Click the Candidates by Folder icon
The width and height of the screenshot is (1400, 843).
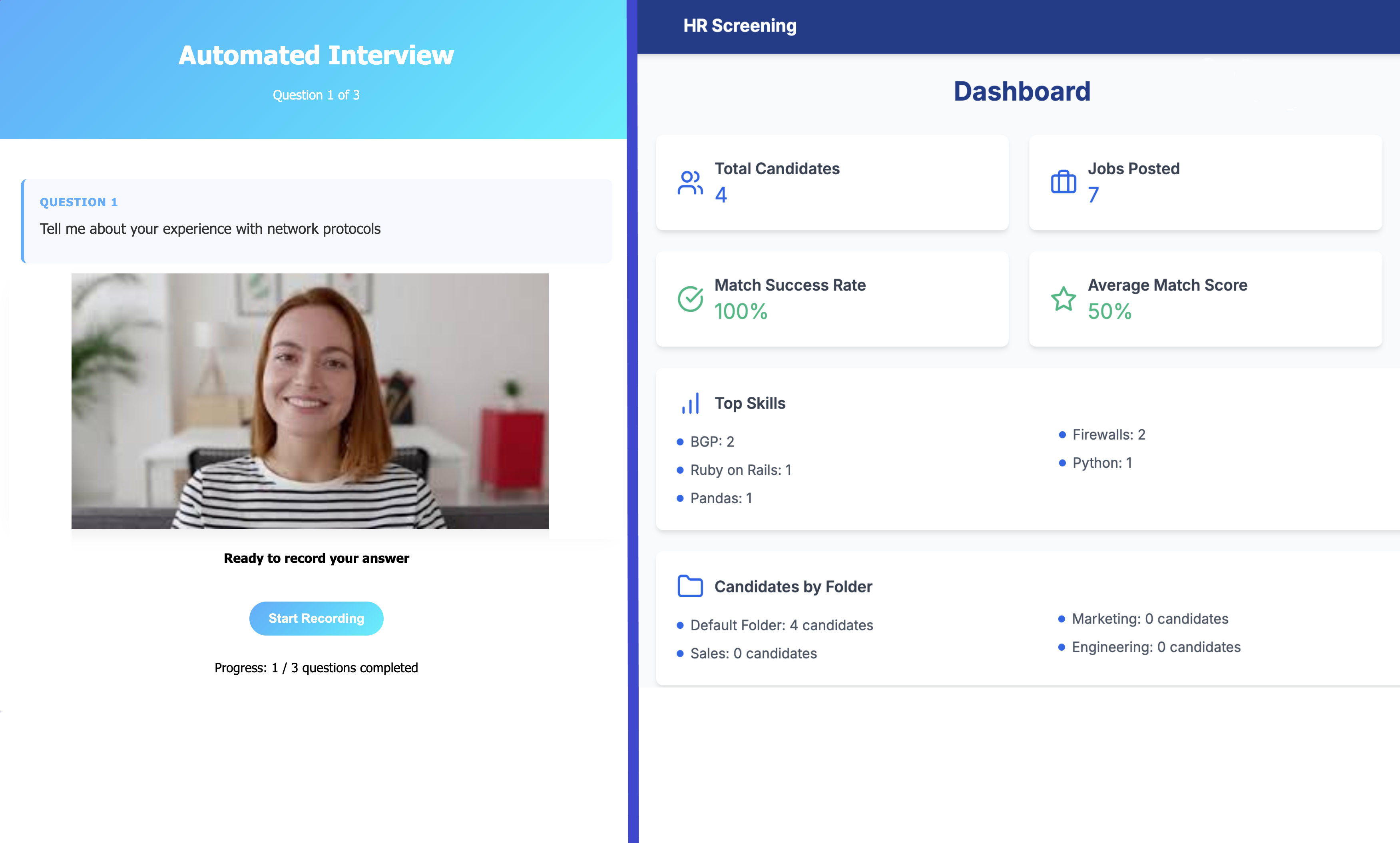690,586
